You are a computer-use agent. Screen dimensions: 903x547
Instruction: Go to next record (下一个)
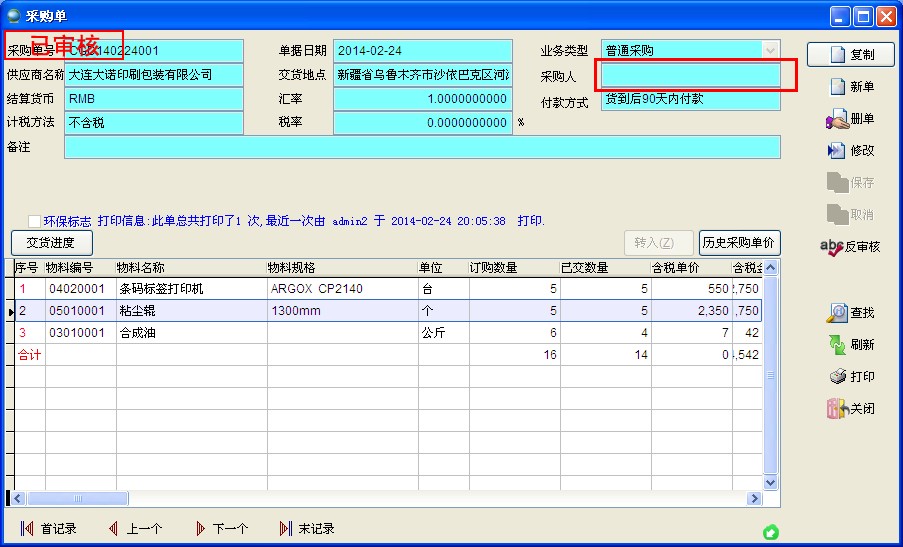[220, 529]
